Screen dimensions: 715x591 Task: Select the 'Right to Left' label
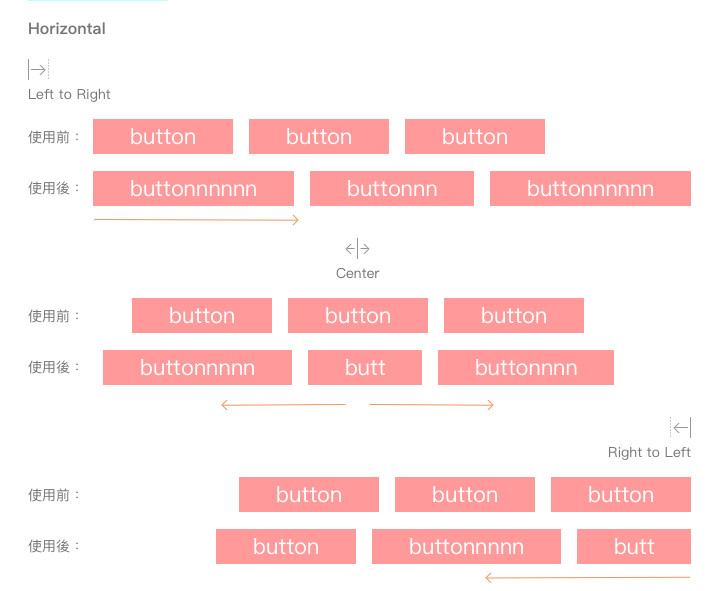[x=649, y=452]
